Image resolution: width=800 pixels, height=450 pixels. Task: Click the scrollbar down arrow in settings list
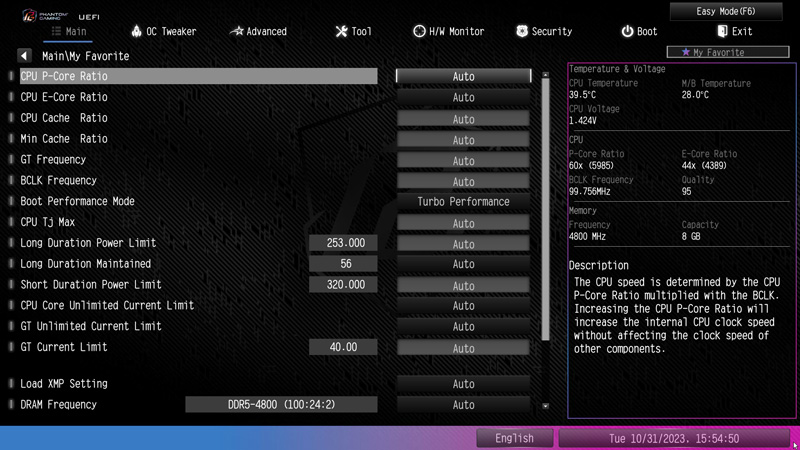(545, 406)
